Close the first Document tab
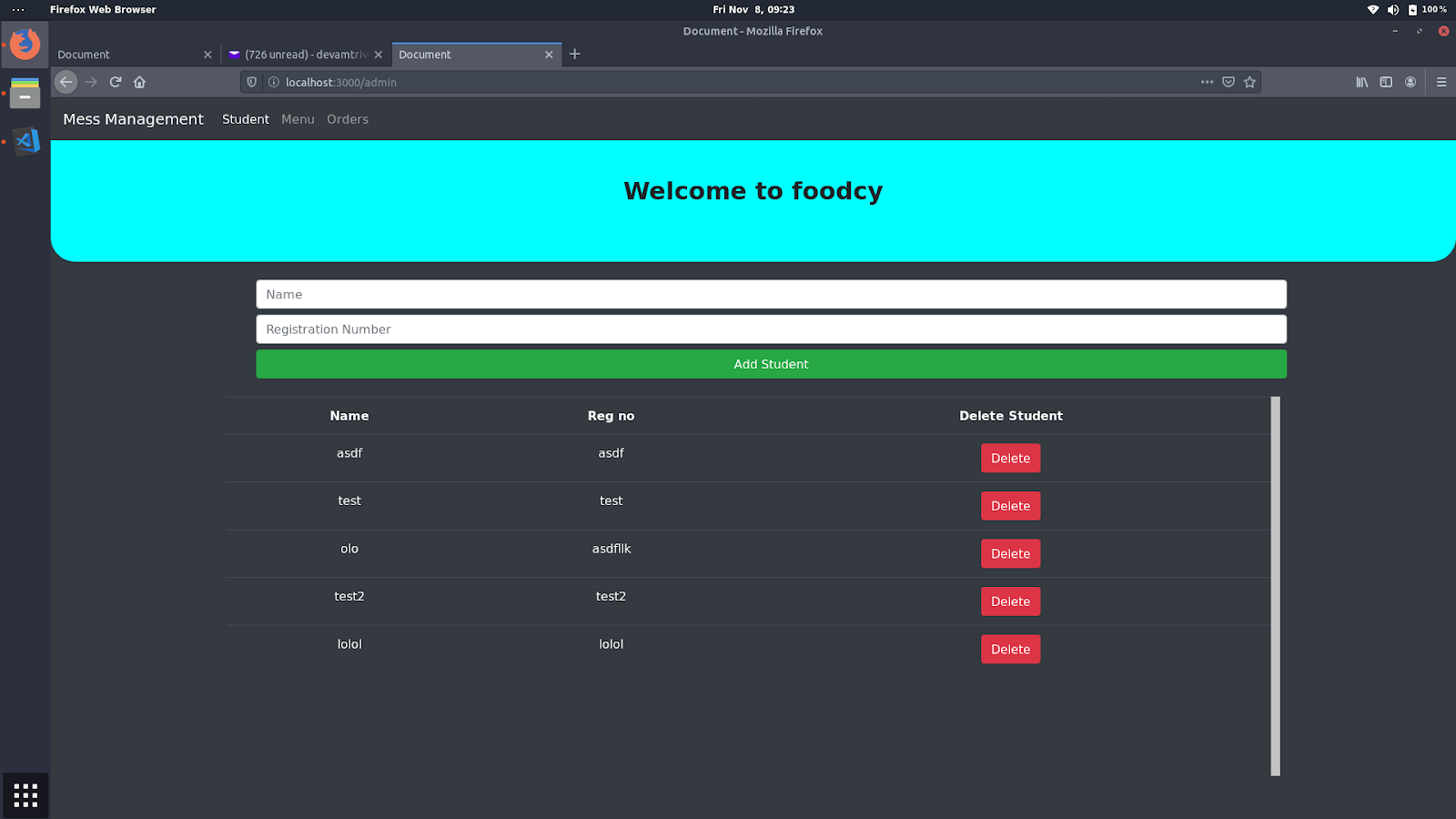The width and height of the screenshot is (1456, 819). 207,55
